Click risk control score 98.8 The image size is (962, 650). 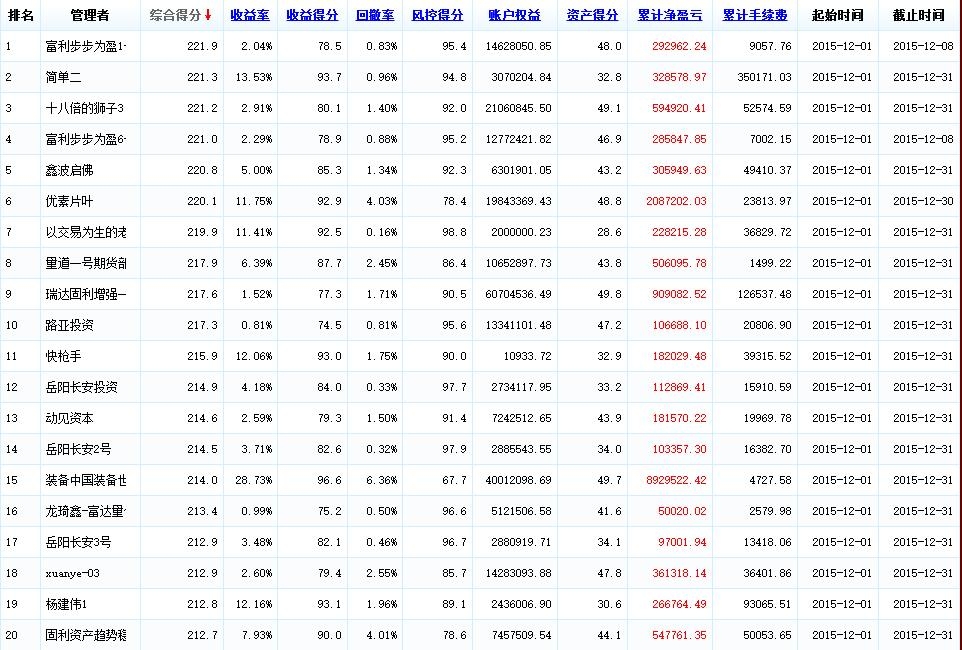coord(455,232)
